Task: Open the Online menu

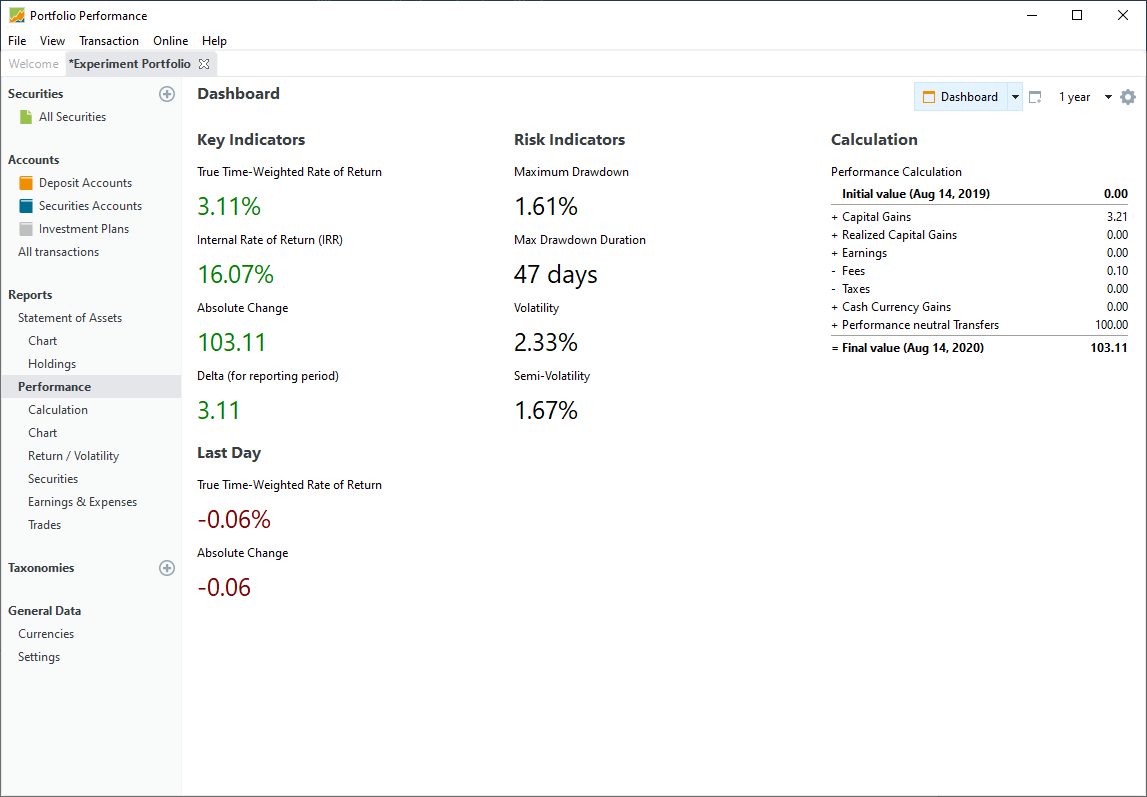Action: point(170,41)
